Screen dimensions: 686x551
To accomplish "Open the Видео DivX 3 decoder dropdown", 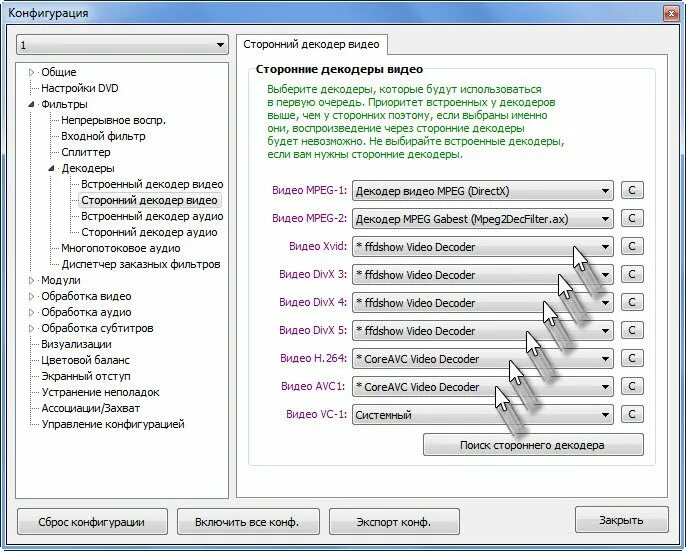I will click(x=483, y=275).
